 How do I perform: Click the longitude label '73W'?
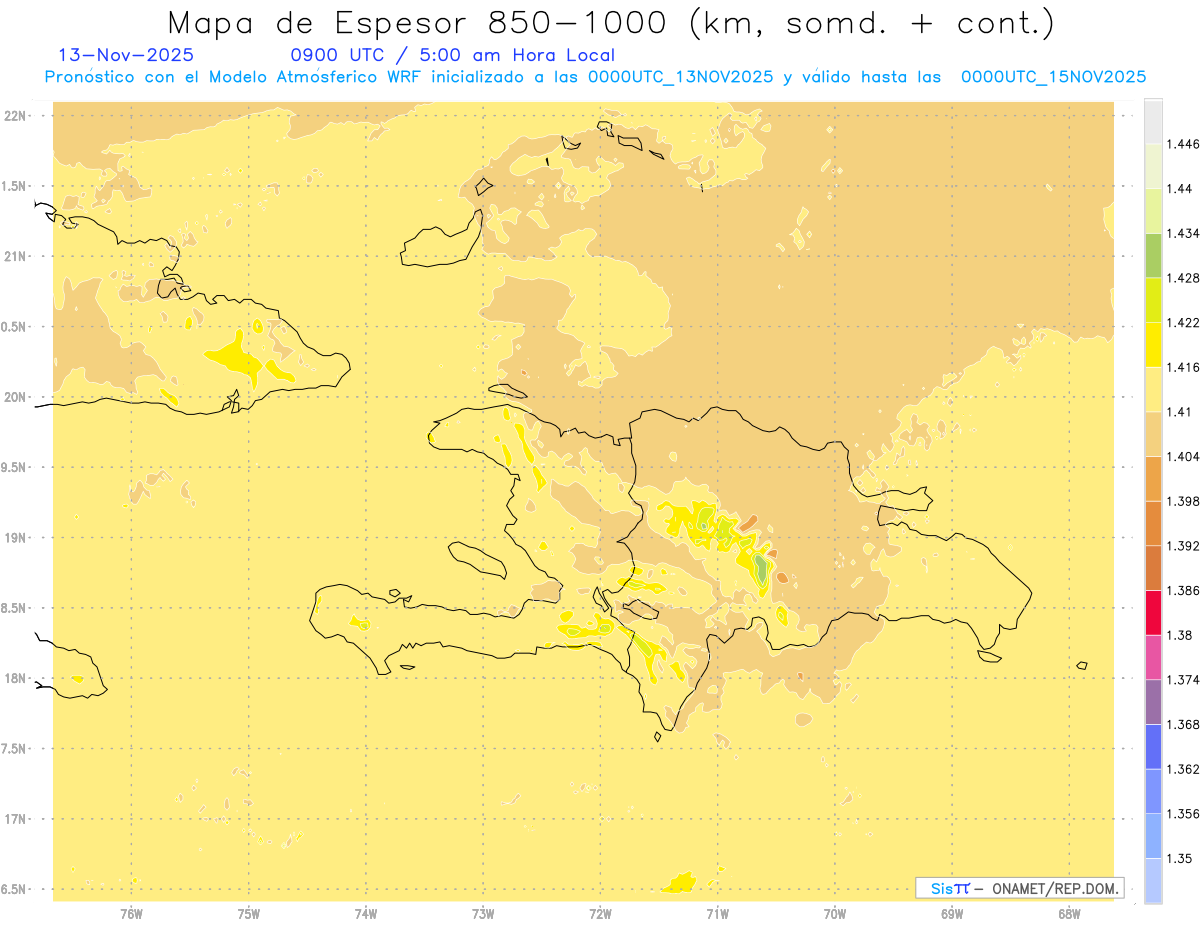483,913
